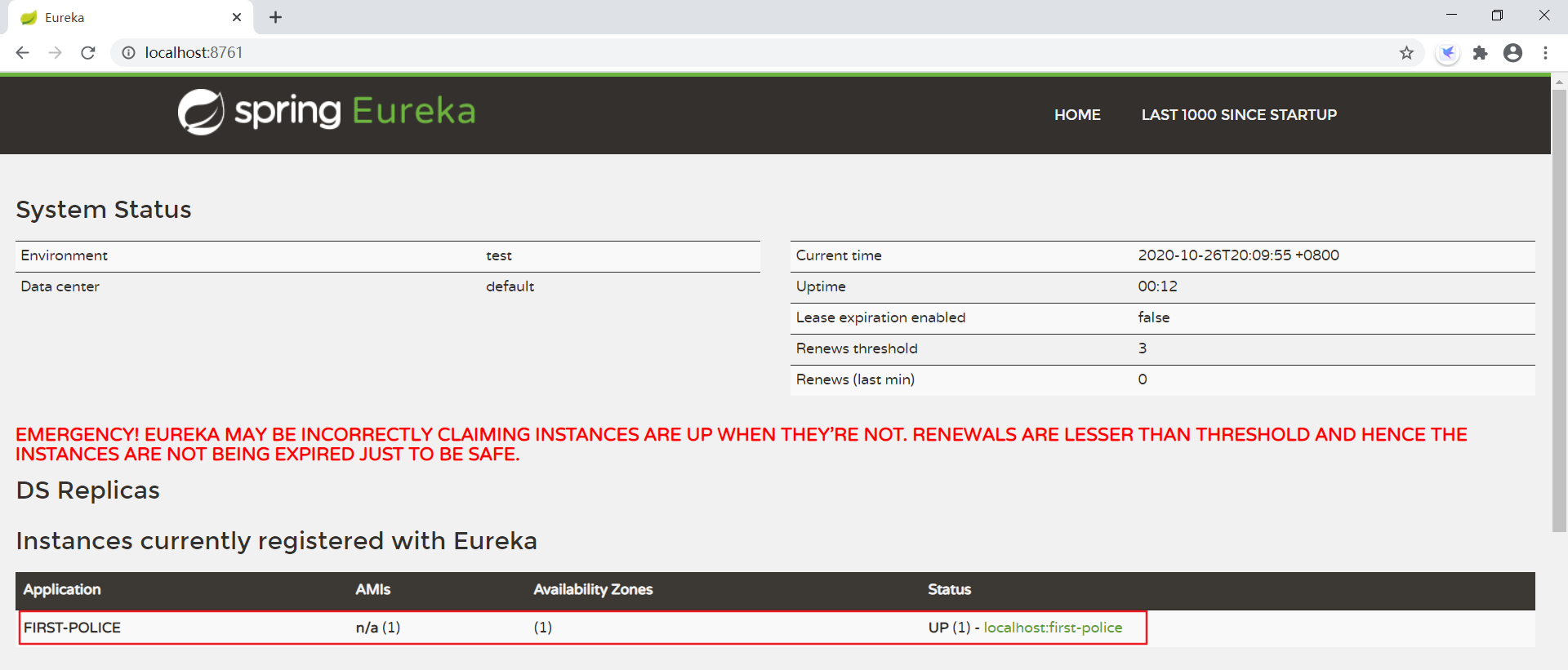Screen dimensions: 1568x670
Task: Go to HOME in navigation bar
Action: coord(1077,115)
